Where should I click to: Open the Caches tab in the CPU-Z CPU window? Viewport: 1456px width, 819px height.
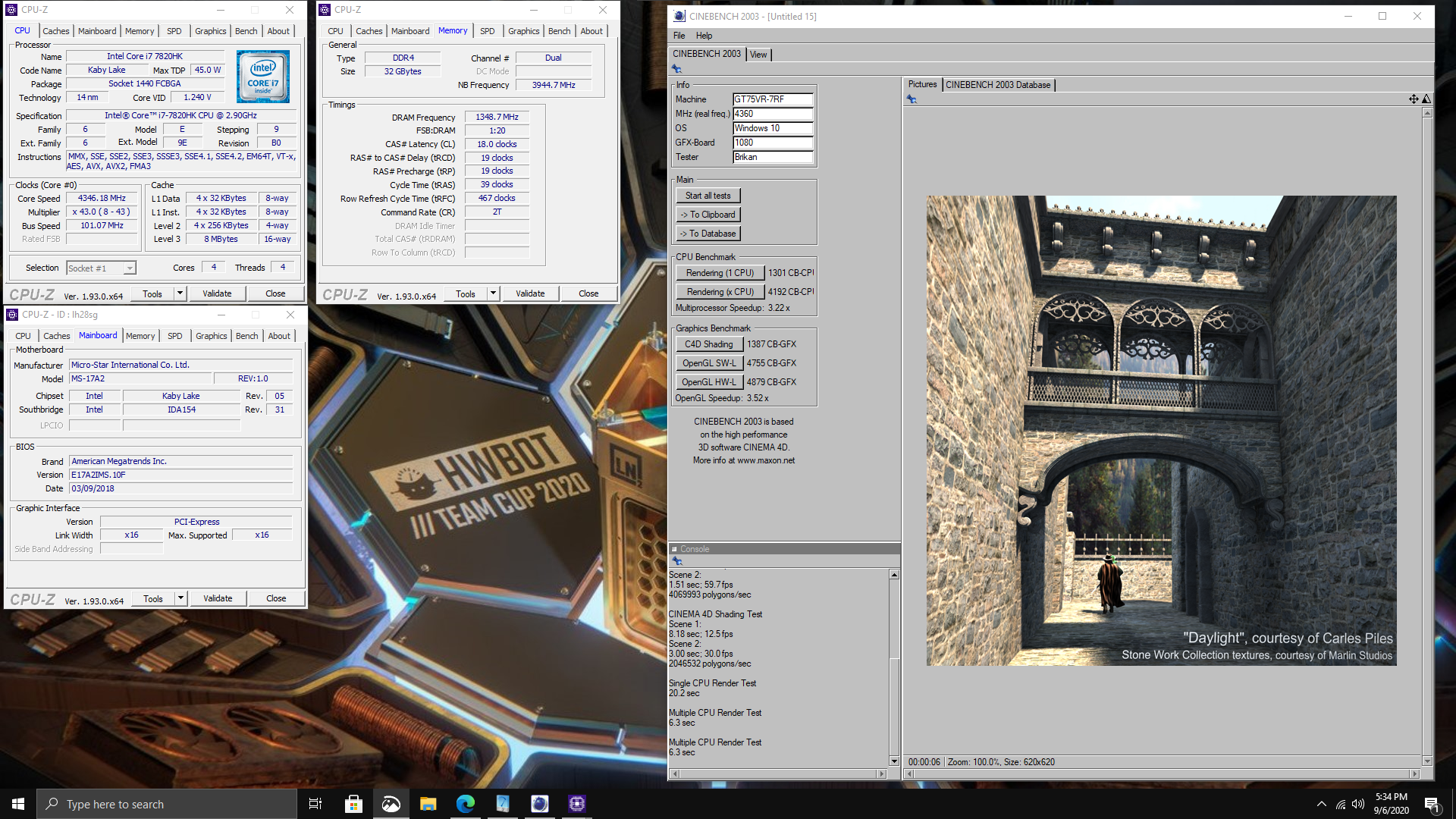pos(56,31)
